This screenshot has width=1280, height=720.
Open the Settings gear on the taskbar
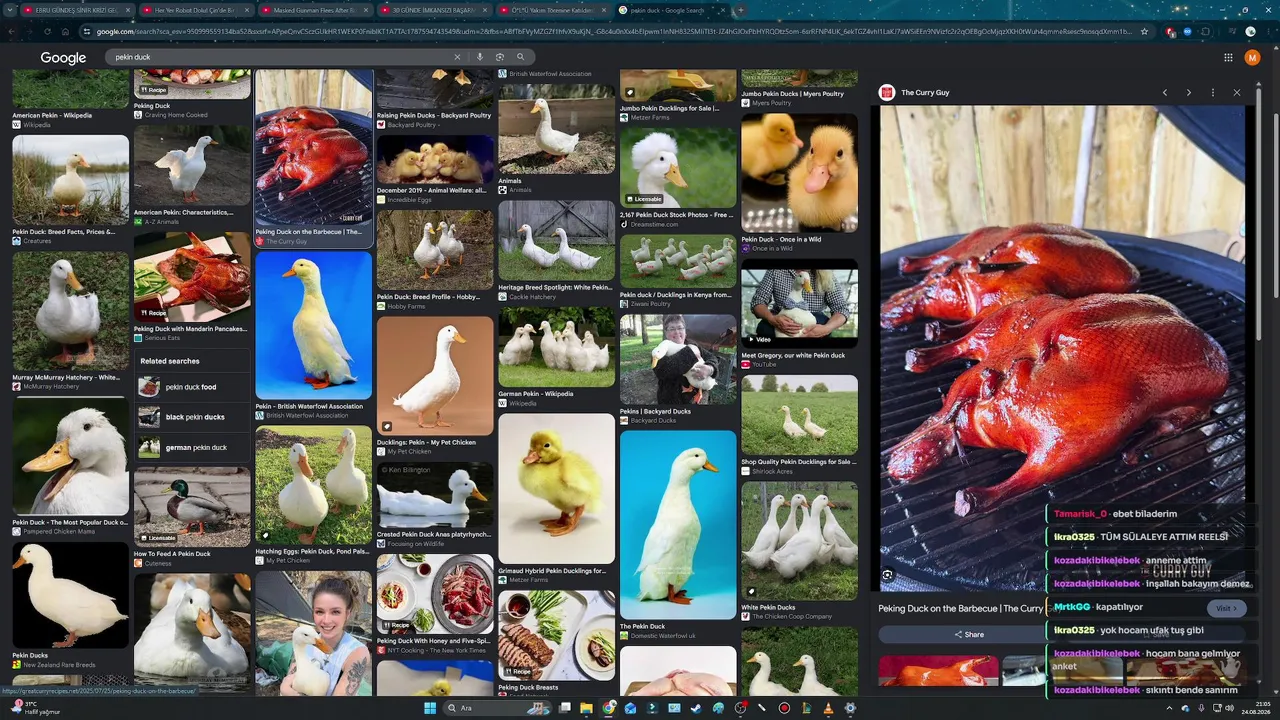pos(850,708)
